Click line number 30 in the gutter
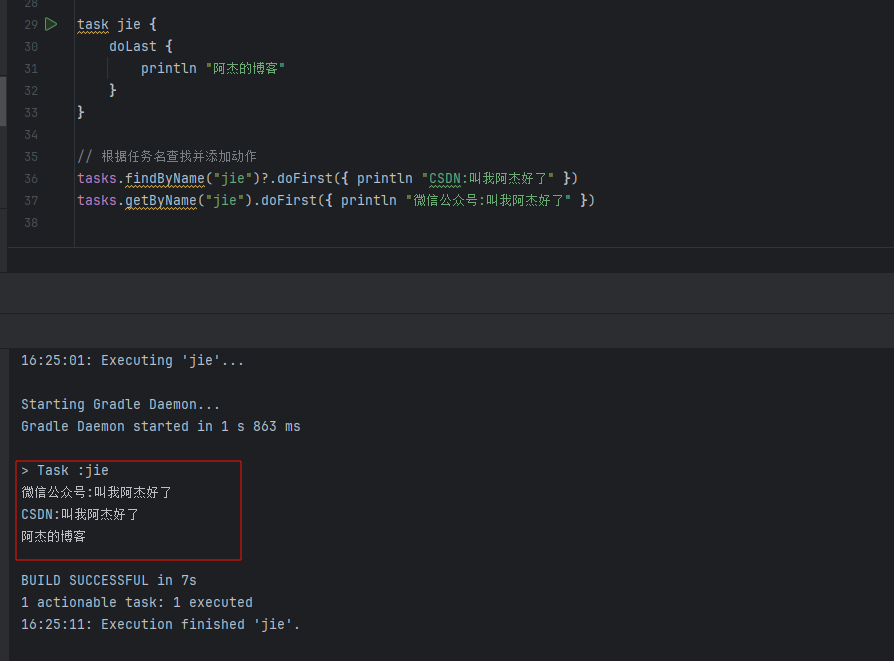The width and height of the screenshot is (894, 661). click(31, 47)
